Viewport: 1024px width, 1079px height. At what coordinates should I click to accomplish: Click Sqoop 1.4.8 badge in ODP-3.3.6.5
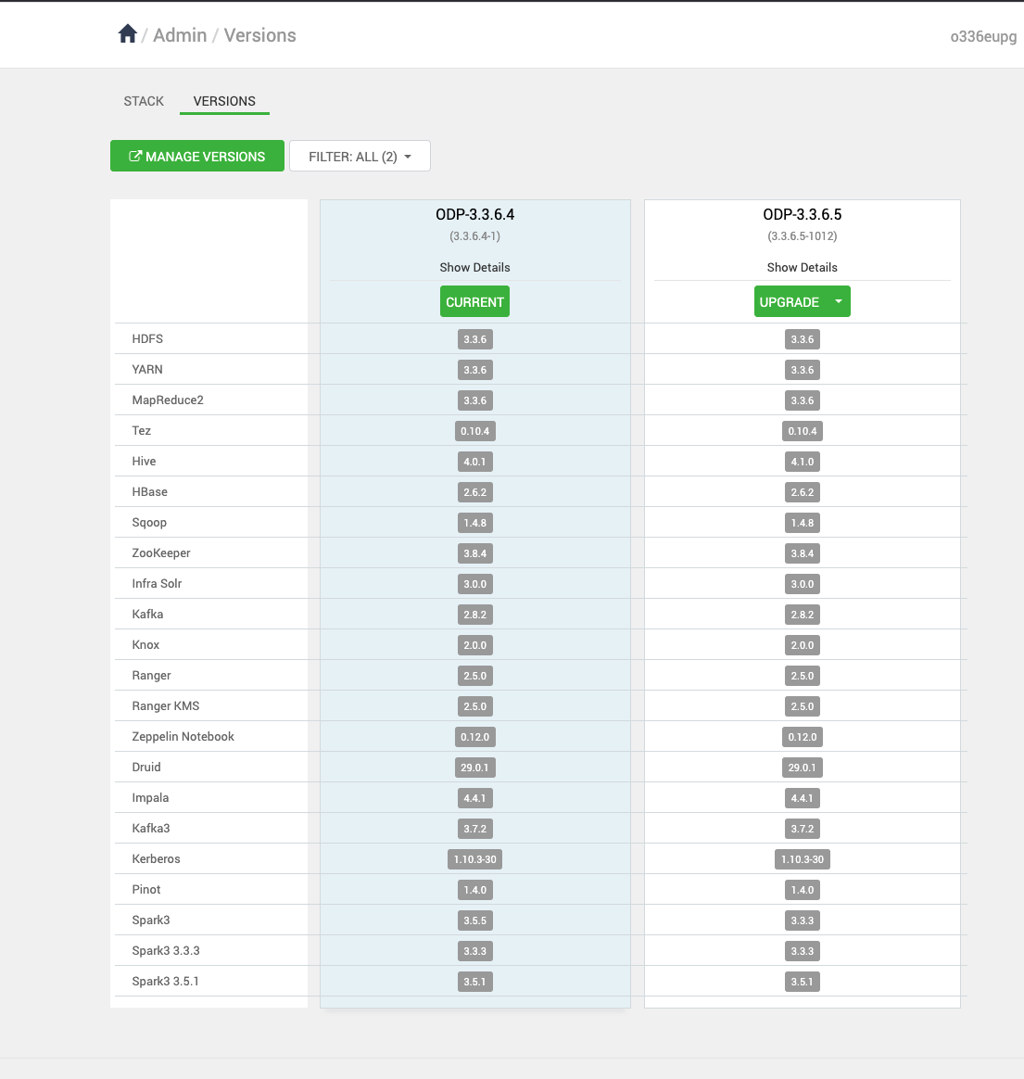pyautogui.click(x=802, y=523)
